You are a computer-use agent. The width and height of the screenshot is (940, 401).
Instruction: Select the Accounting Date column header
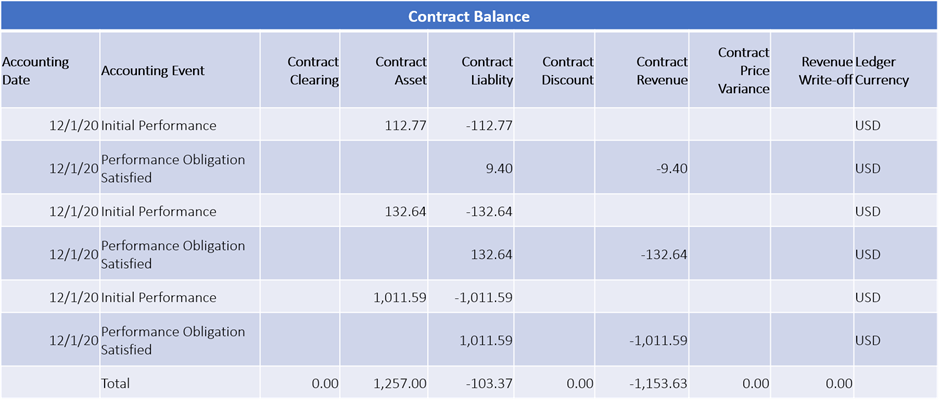coord(36,71)
